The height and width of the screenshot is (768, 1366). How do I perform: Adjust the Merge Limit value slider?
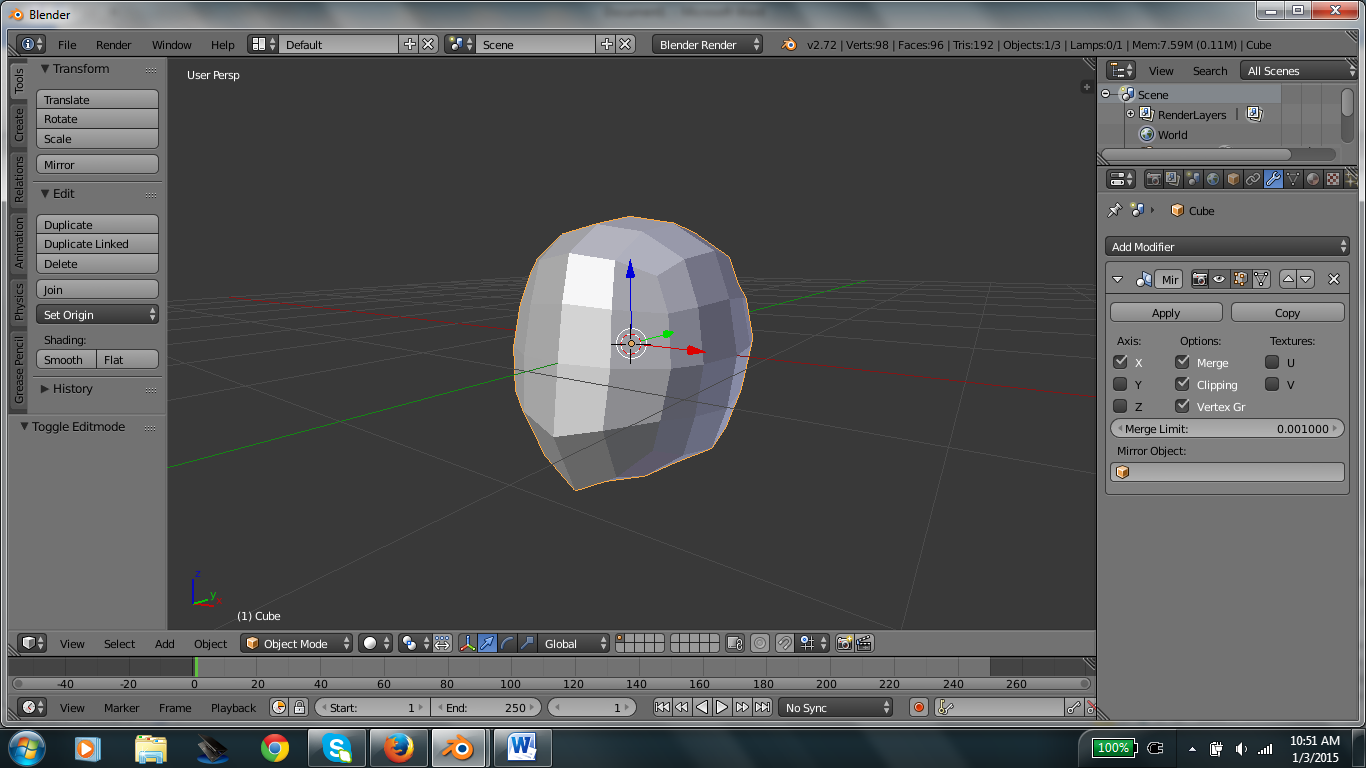pos(1227,427)
